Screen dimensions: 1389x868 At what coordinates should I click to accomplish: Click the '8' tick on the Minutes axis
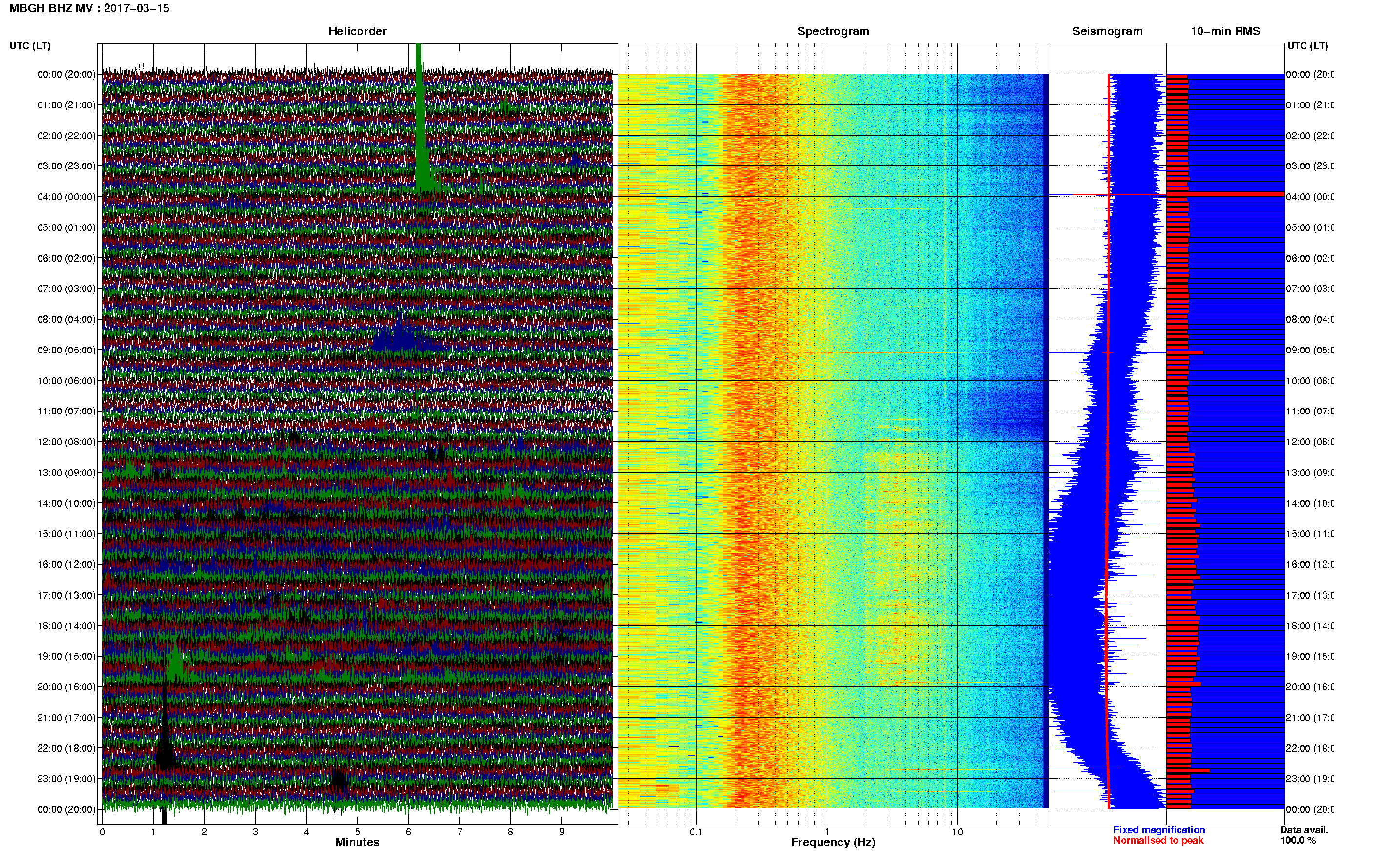tap(510, 832)
